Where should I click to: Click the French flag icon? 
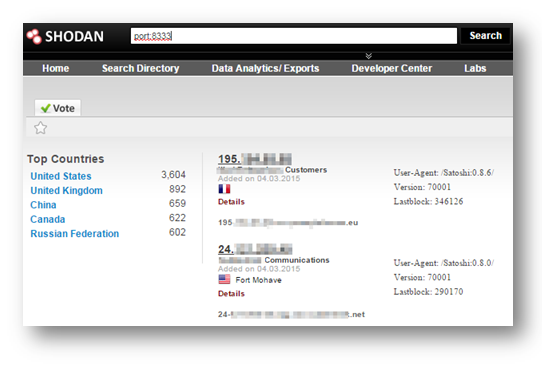pos(224,189)
